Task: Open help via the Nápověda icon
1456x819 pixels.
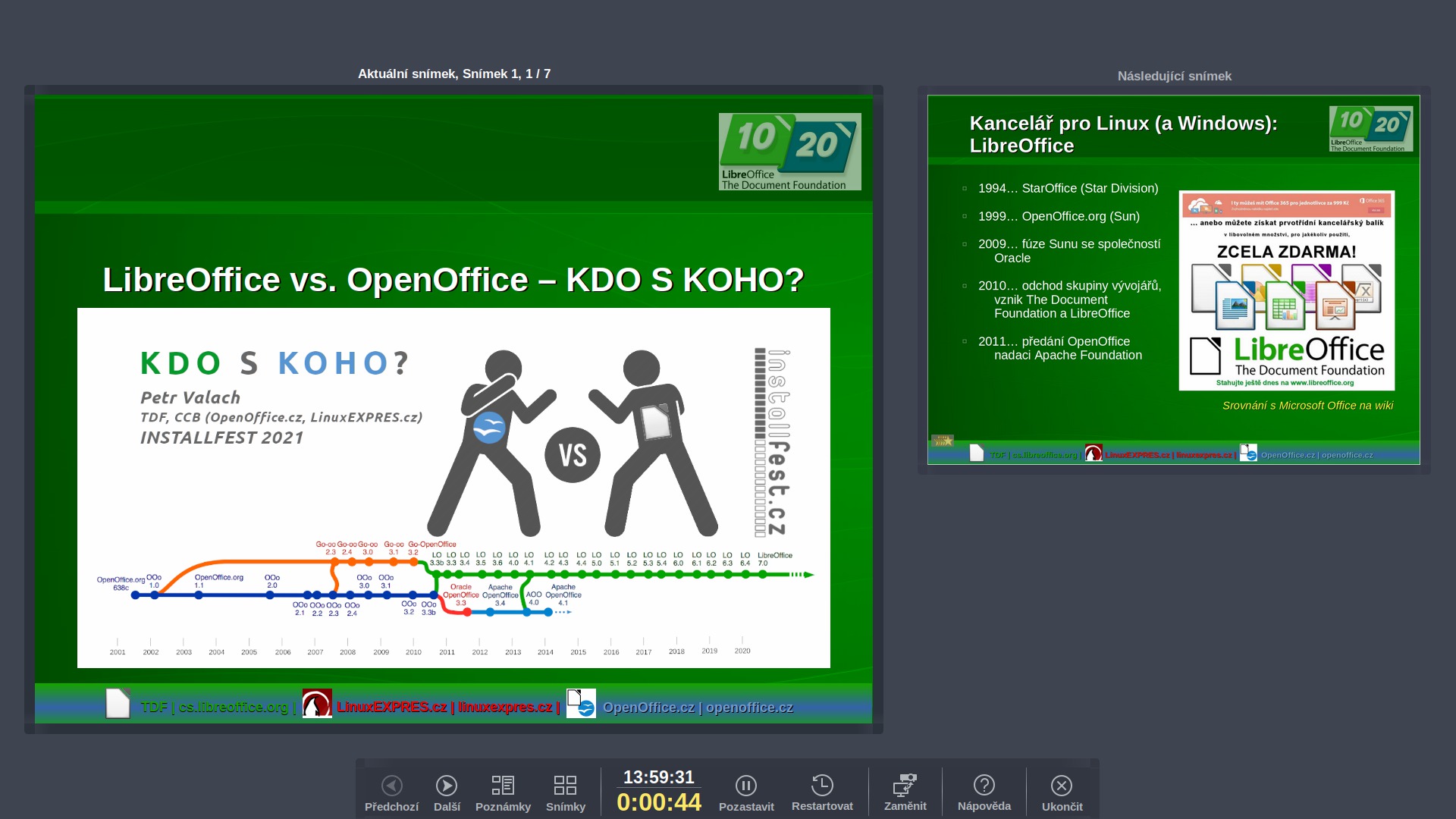Action: pyautogui.click(x=984, y=785)
